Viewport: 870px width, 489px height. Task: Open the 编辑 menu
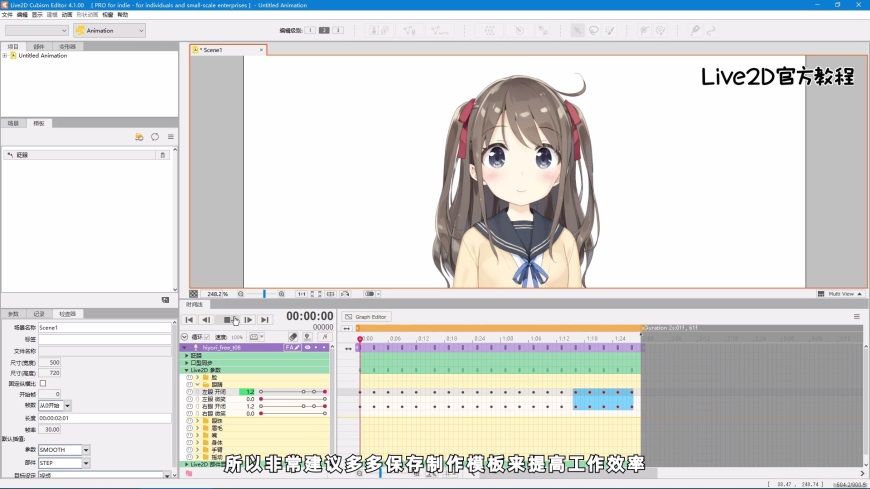pyautogui.click(x=22, y=15)
